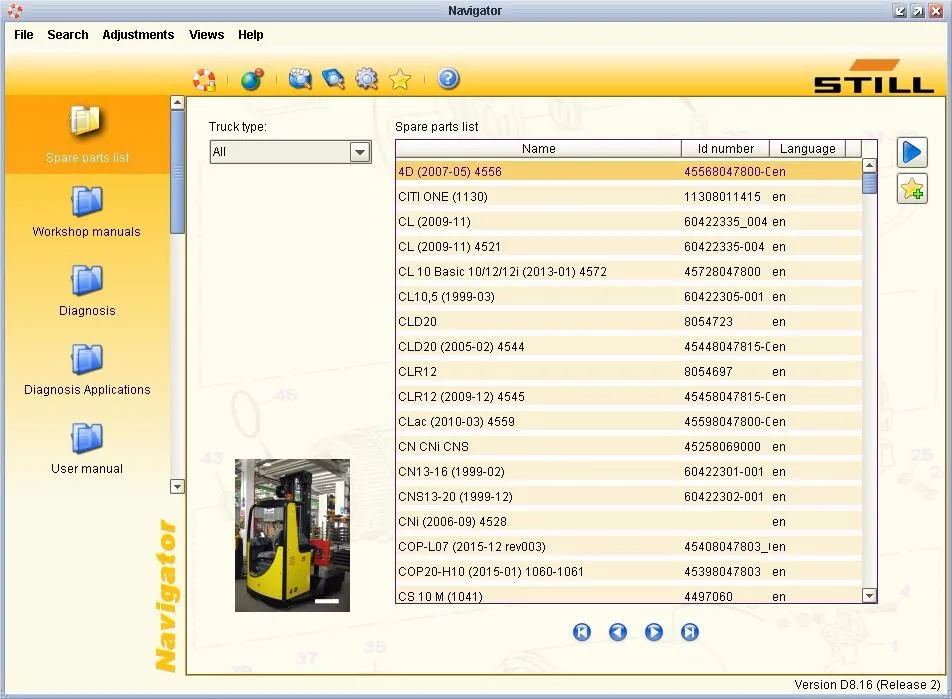Open help via blue question mark icon
Screen dimensions: 952x699
coord(448,79)
